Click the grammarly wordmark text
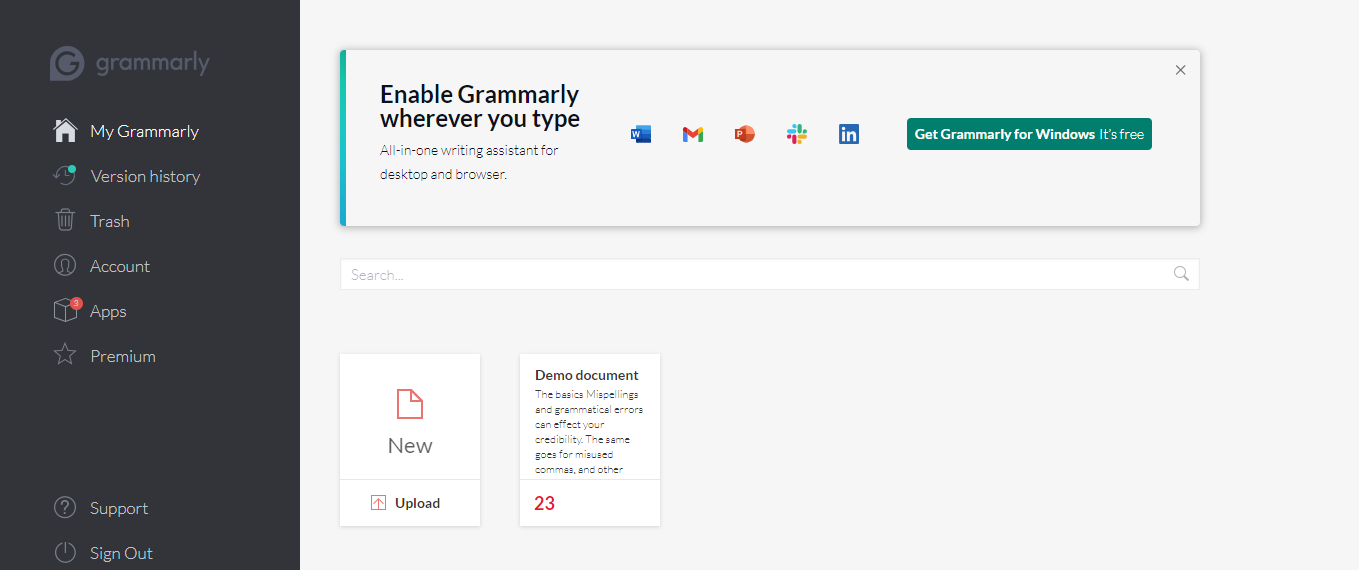The image size is (1359, 570). tap(153, 64)
